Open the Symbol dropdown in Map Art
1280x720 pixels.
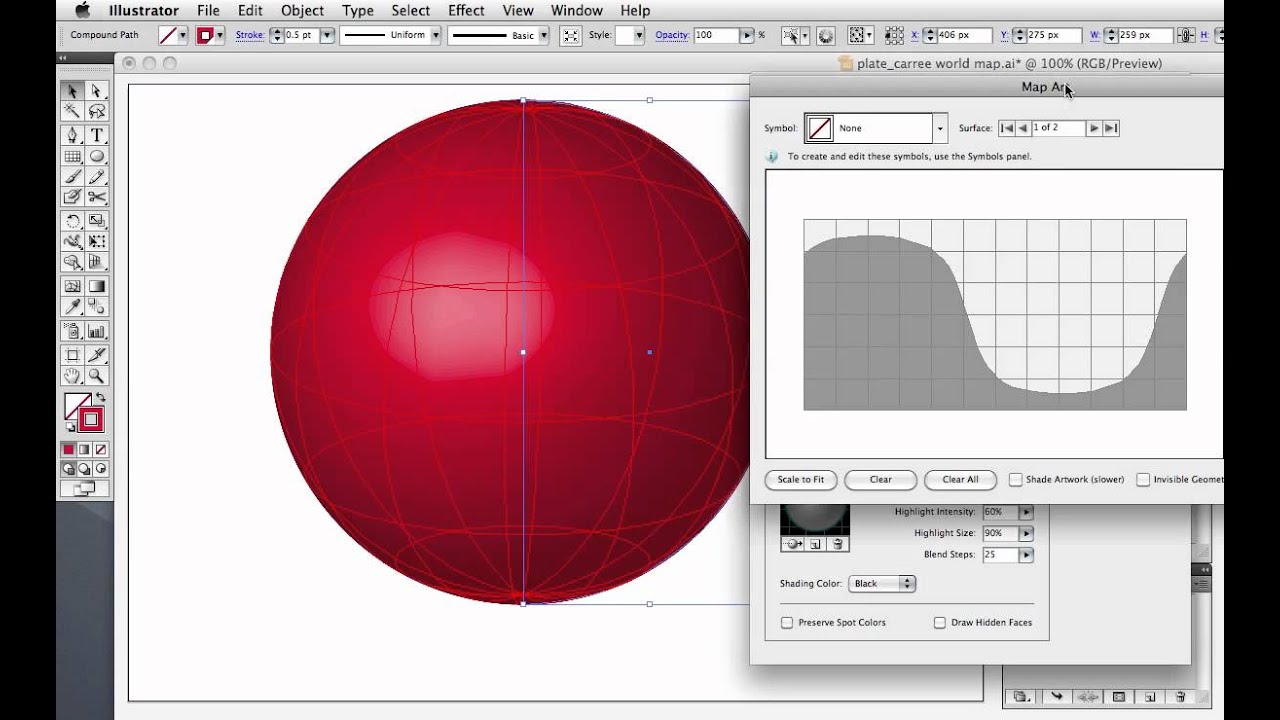[939, 128]
